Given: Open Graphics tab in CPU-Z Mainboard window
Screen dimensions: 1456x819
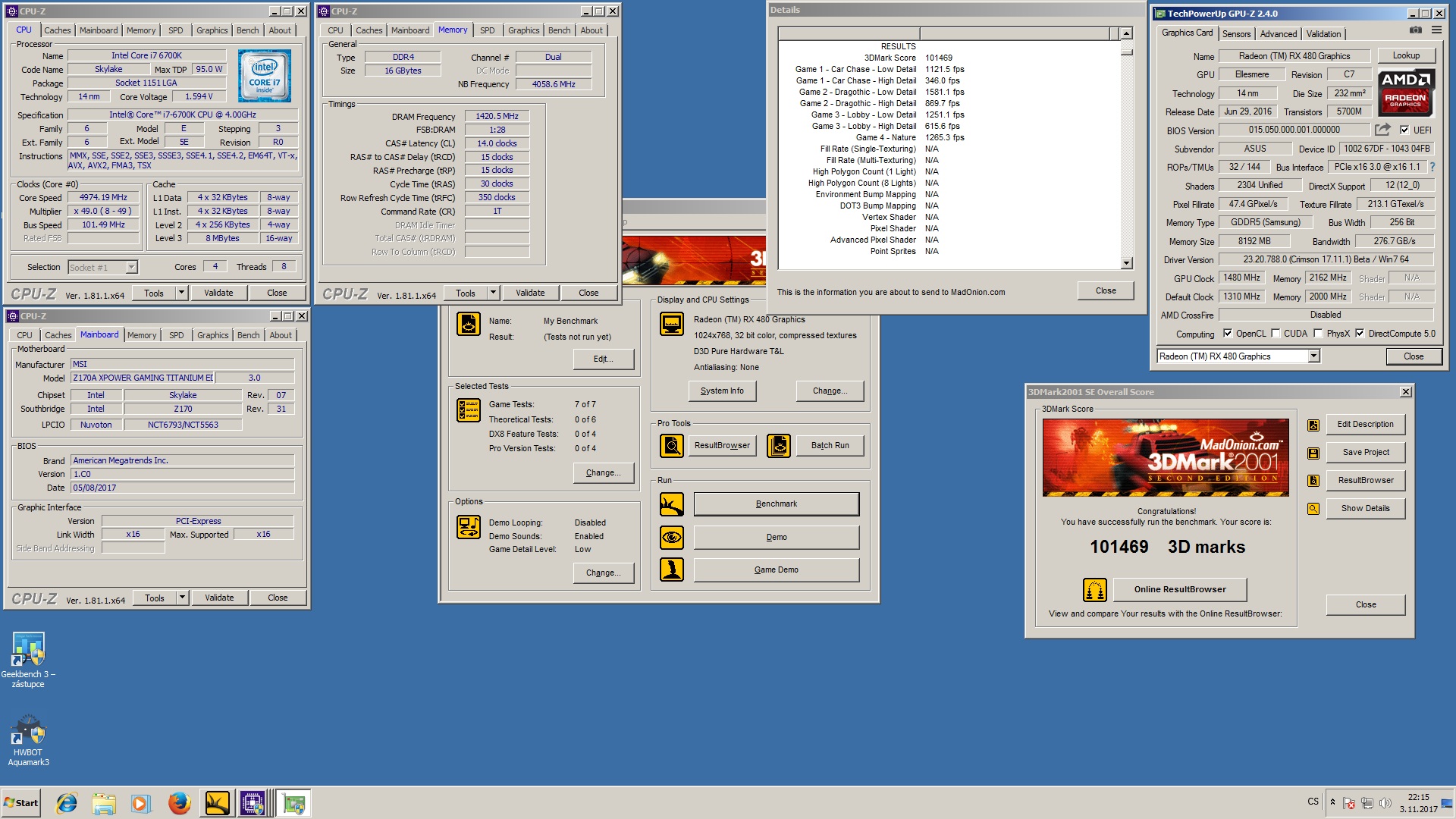Looking at the screenshot, I should coord(212,336).
